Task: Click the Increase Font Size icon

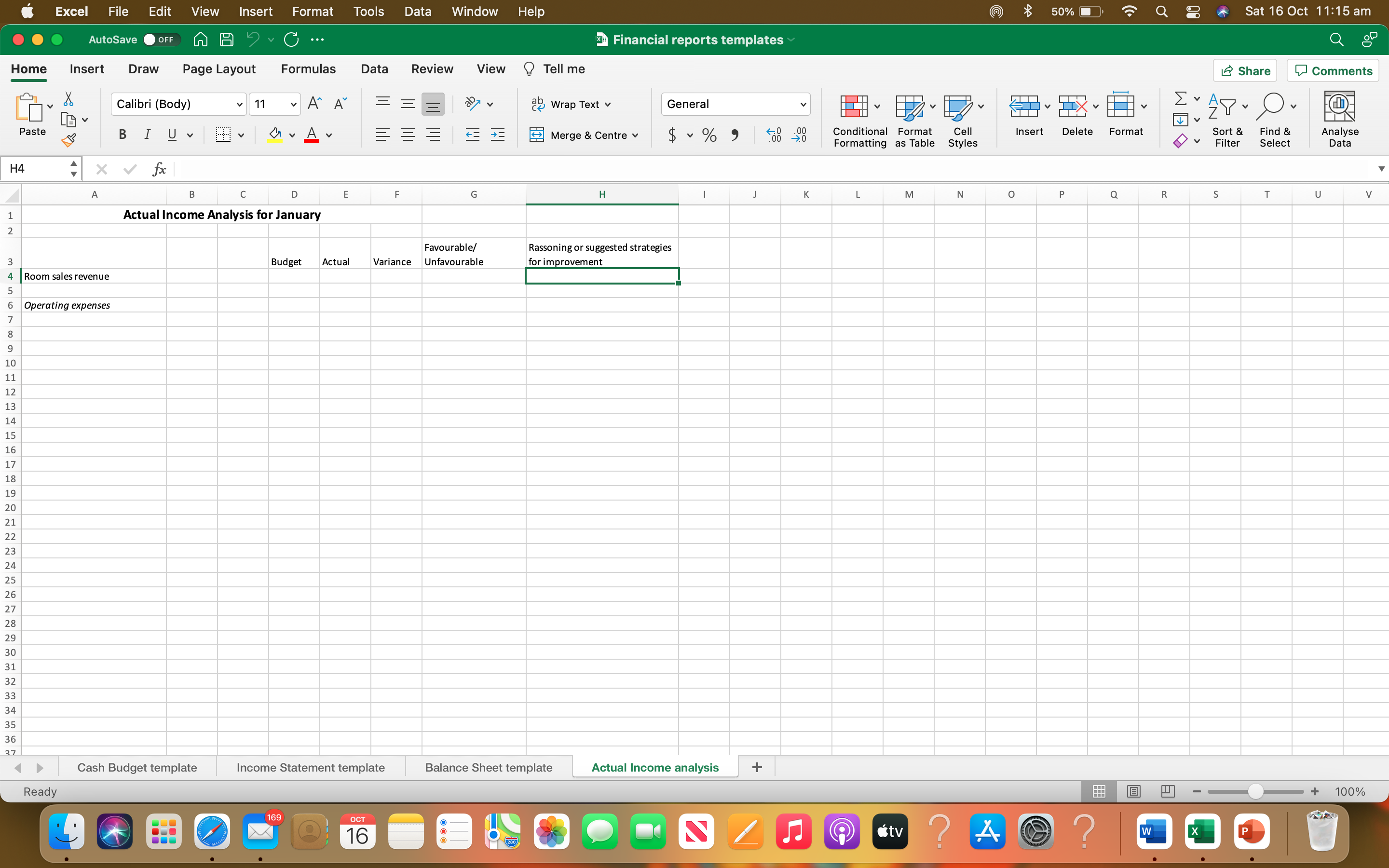Action: coord(314,103)
